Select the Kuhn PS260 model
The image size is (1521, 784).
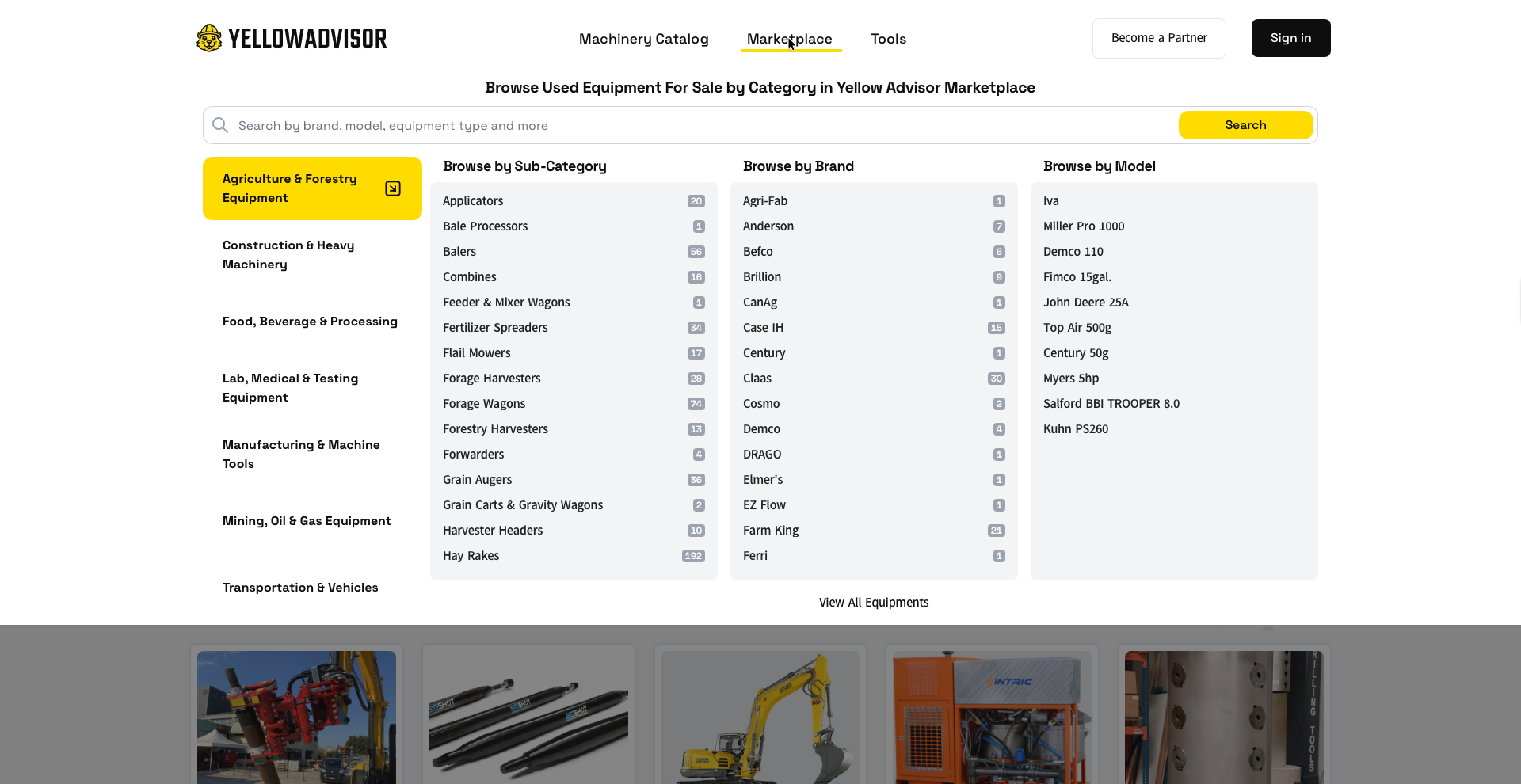point(1075,429)
